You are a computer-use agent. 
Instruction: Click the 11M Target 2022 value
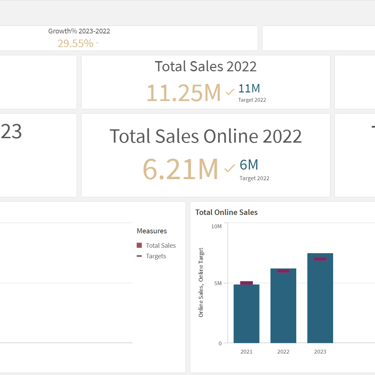249,89
